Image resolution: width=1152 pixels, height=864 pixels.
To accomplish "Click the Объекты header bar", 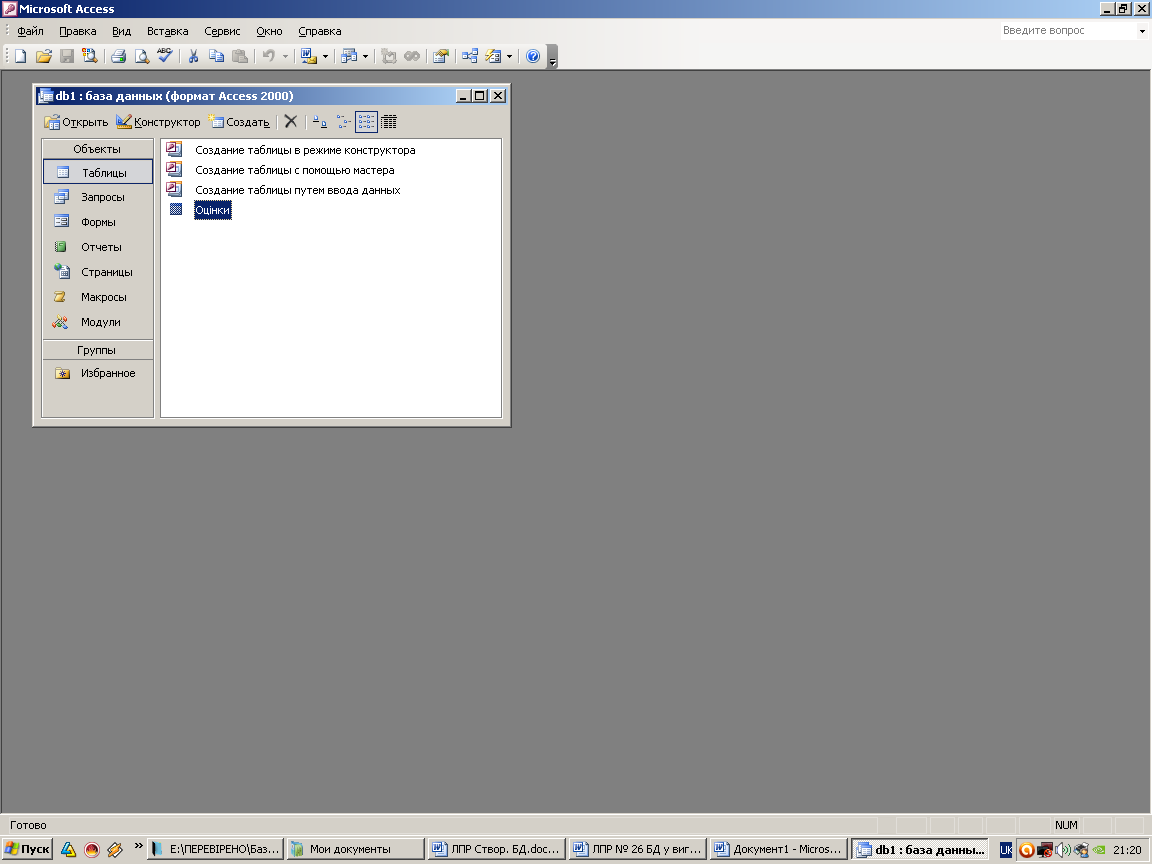I will point(97,148).
